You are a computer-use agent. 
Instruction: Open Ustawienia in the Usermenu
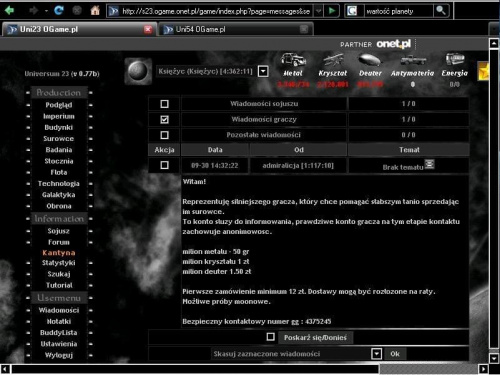pyautogui.click(x=59, y=344)
